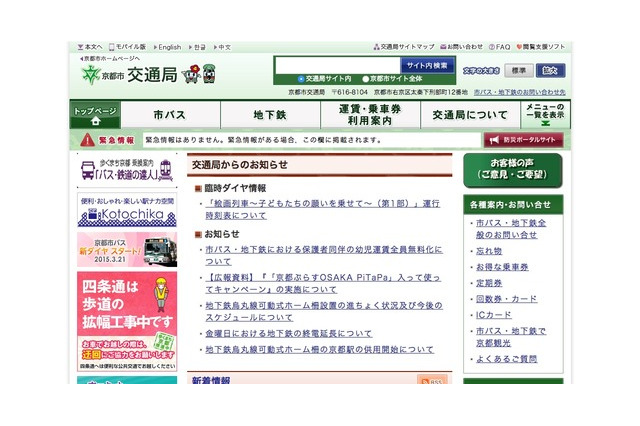Image resolution: width=640 pixels, height=426 pixels.
Task: Open 忘れ物 sidebar link
Action: (x=489, y=251)
